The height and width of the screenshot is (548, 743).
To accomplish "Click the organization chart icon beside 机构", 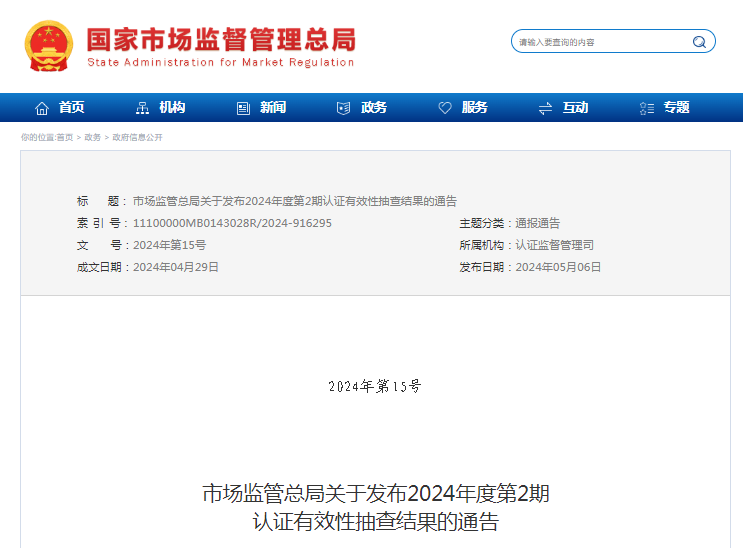I will point(142,108).
